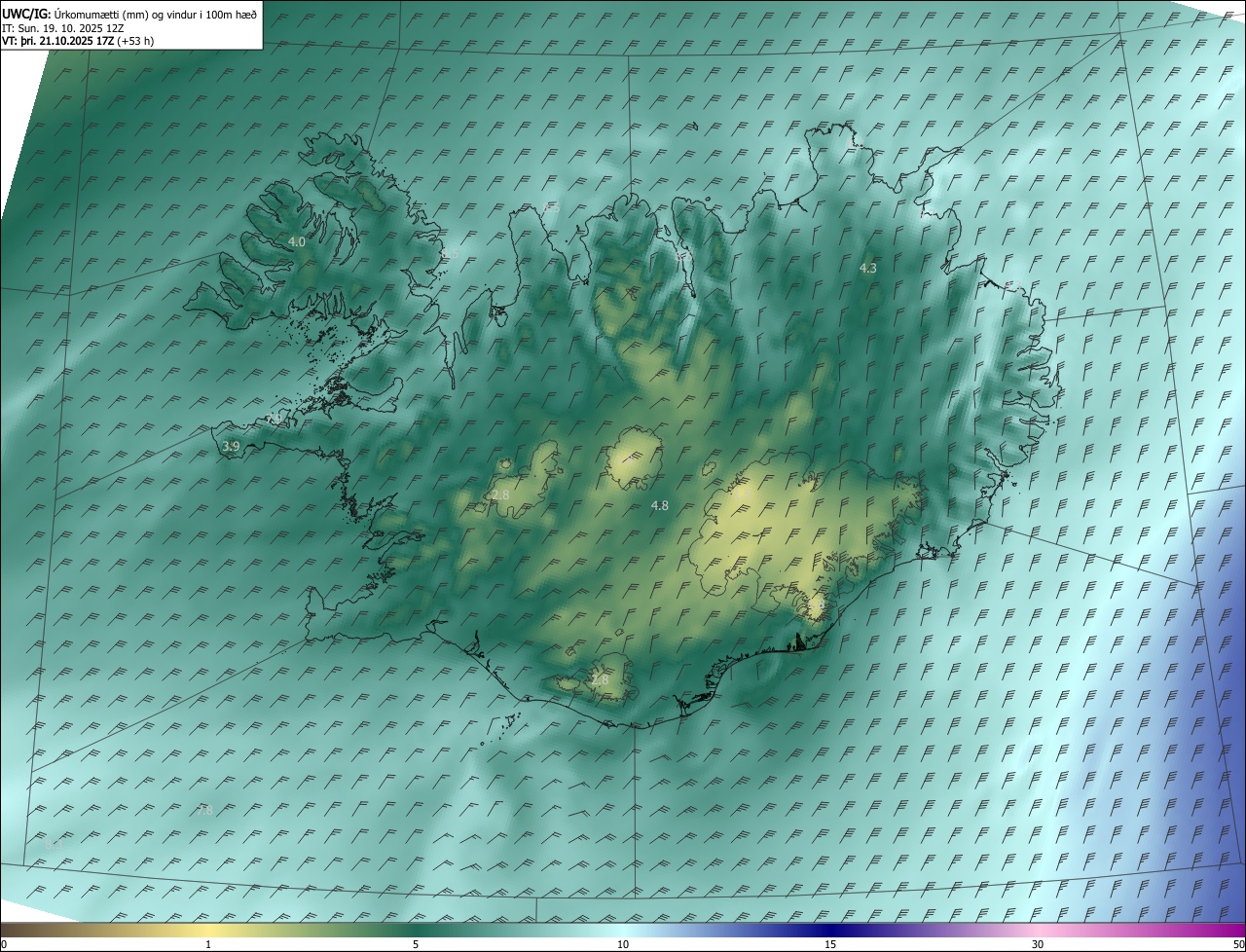Click the 'IT: Sun. 19. 10. 2025 12Z' line
This screenshot has width=1246, height=952.
64,27
